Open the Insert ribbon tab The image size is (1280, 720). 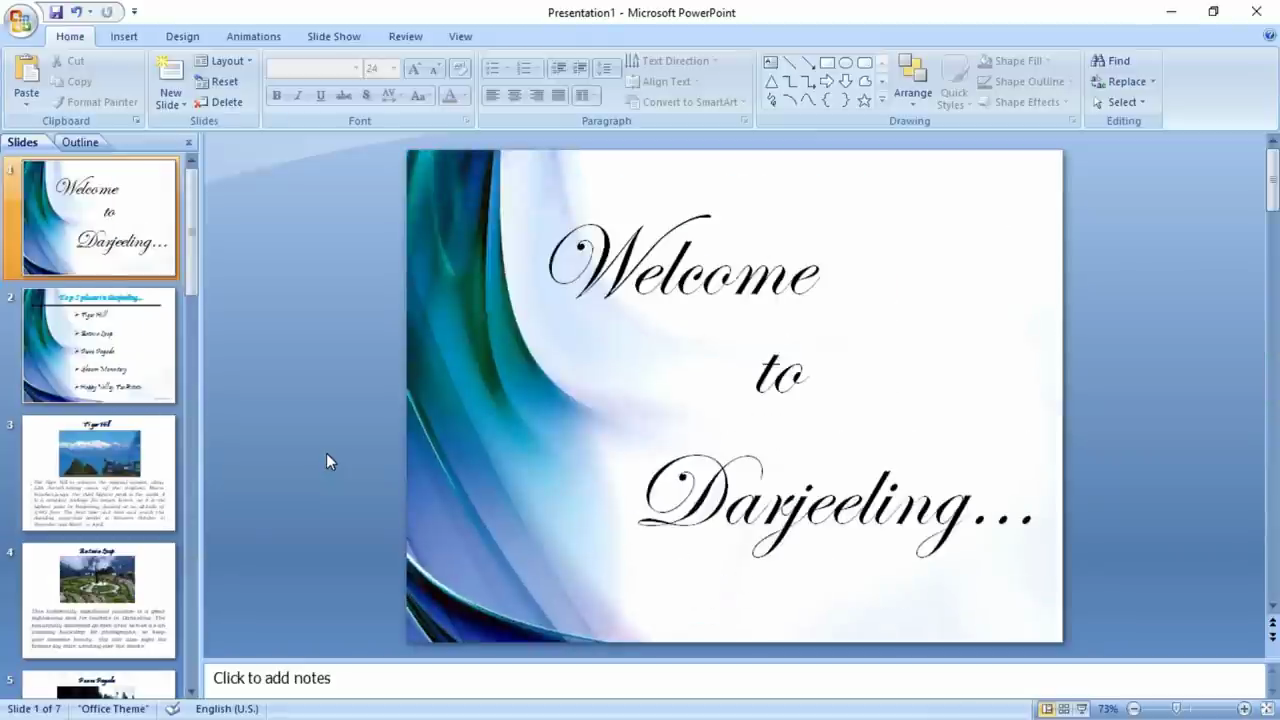(124, 36)
